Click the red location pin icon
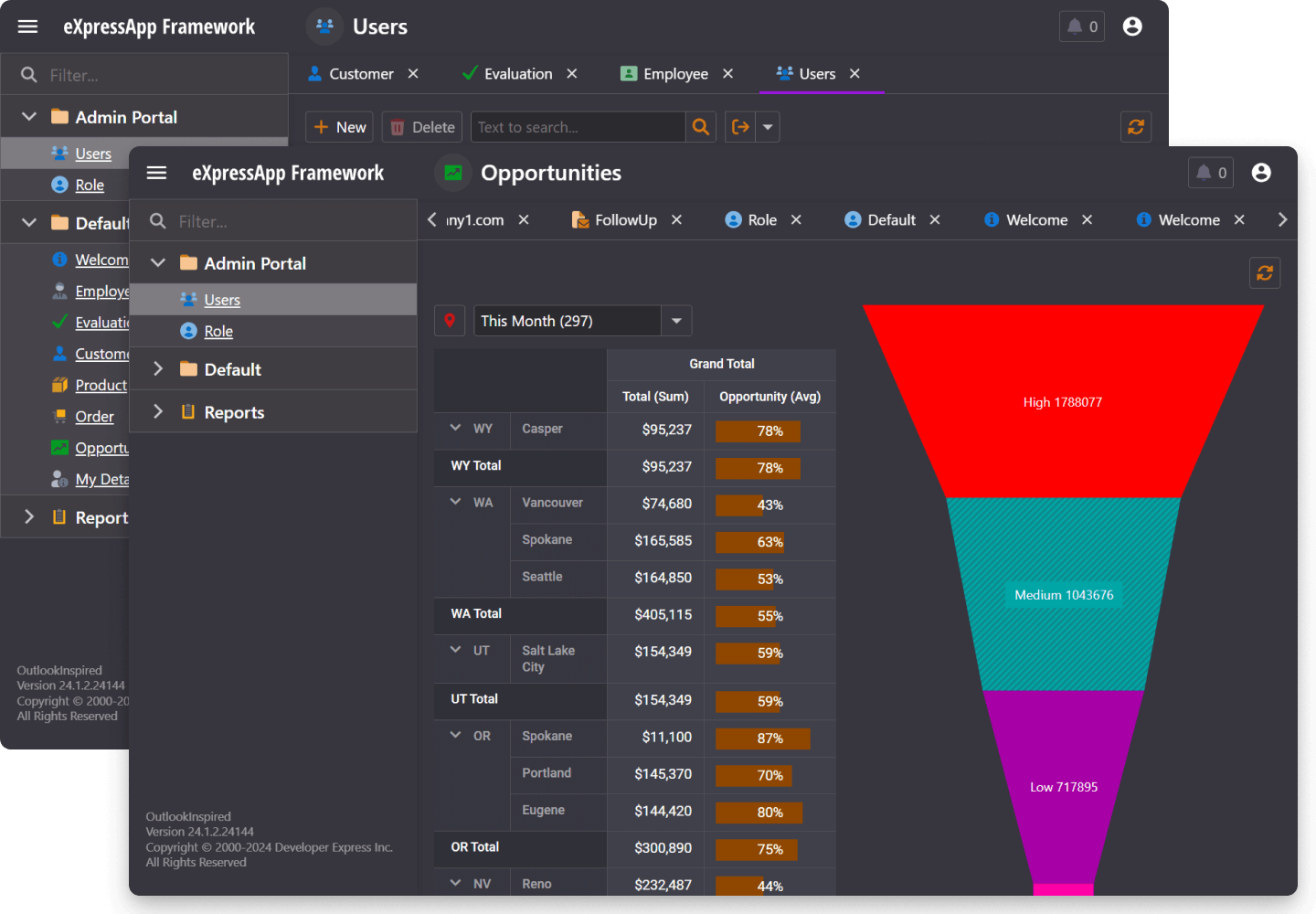The image size is (1316, 914). [450, 320]
